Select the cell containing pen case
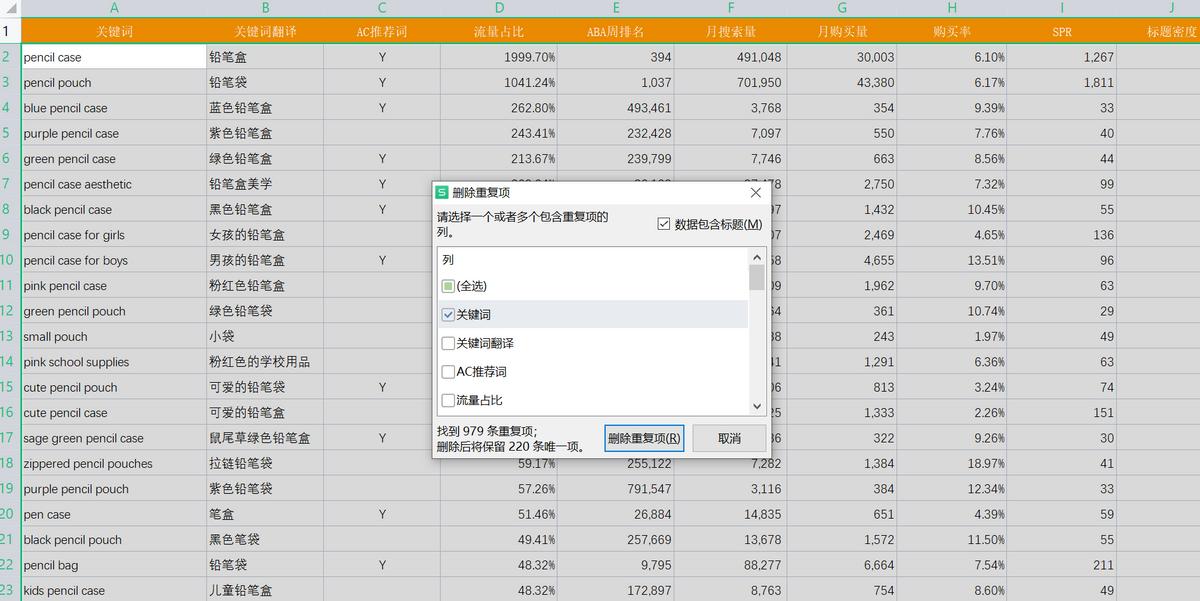 point(114,513)
